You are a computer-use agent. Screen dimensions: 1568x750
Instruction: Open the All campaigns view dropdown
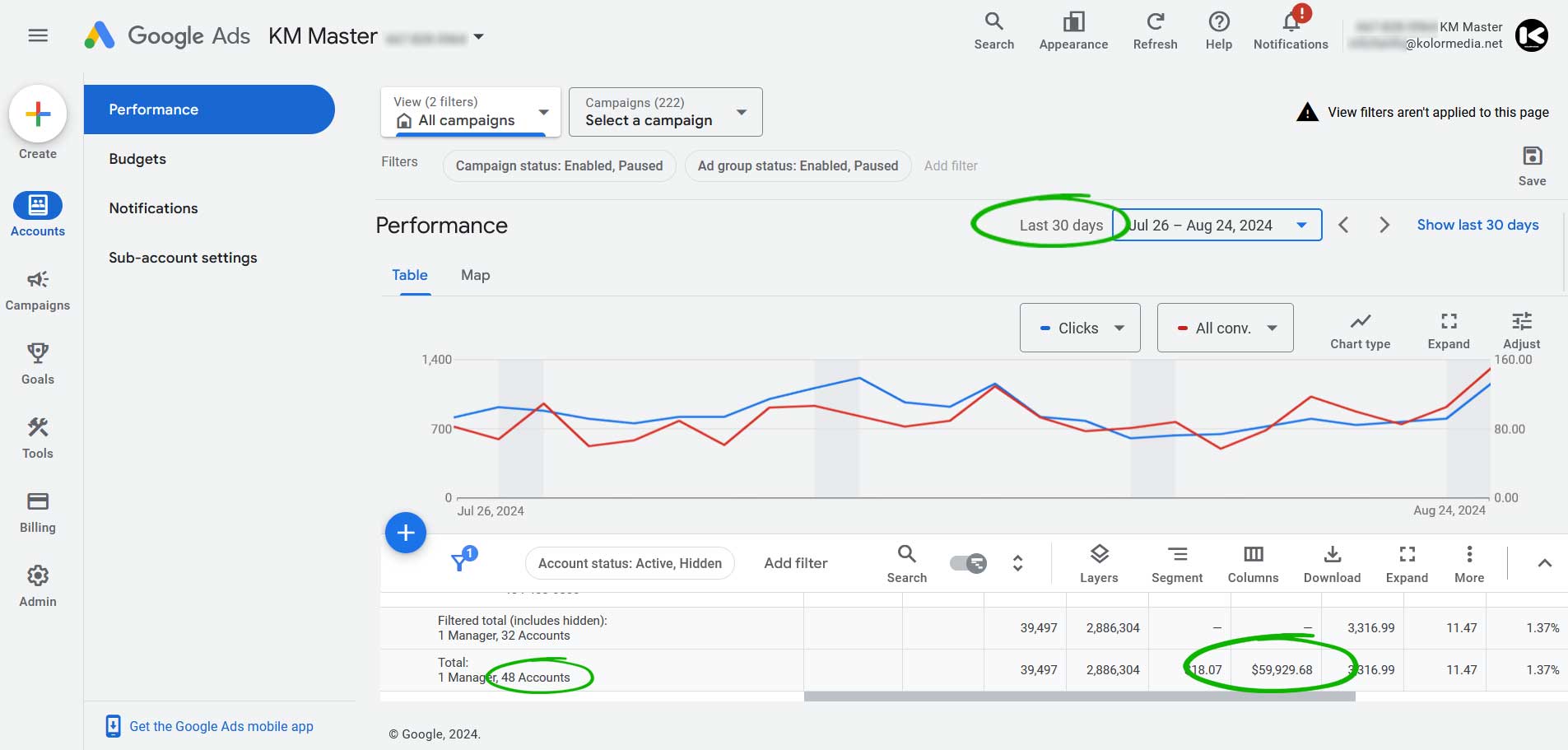click(471, 112)
